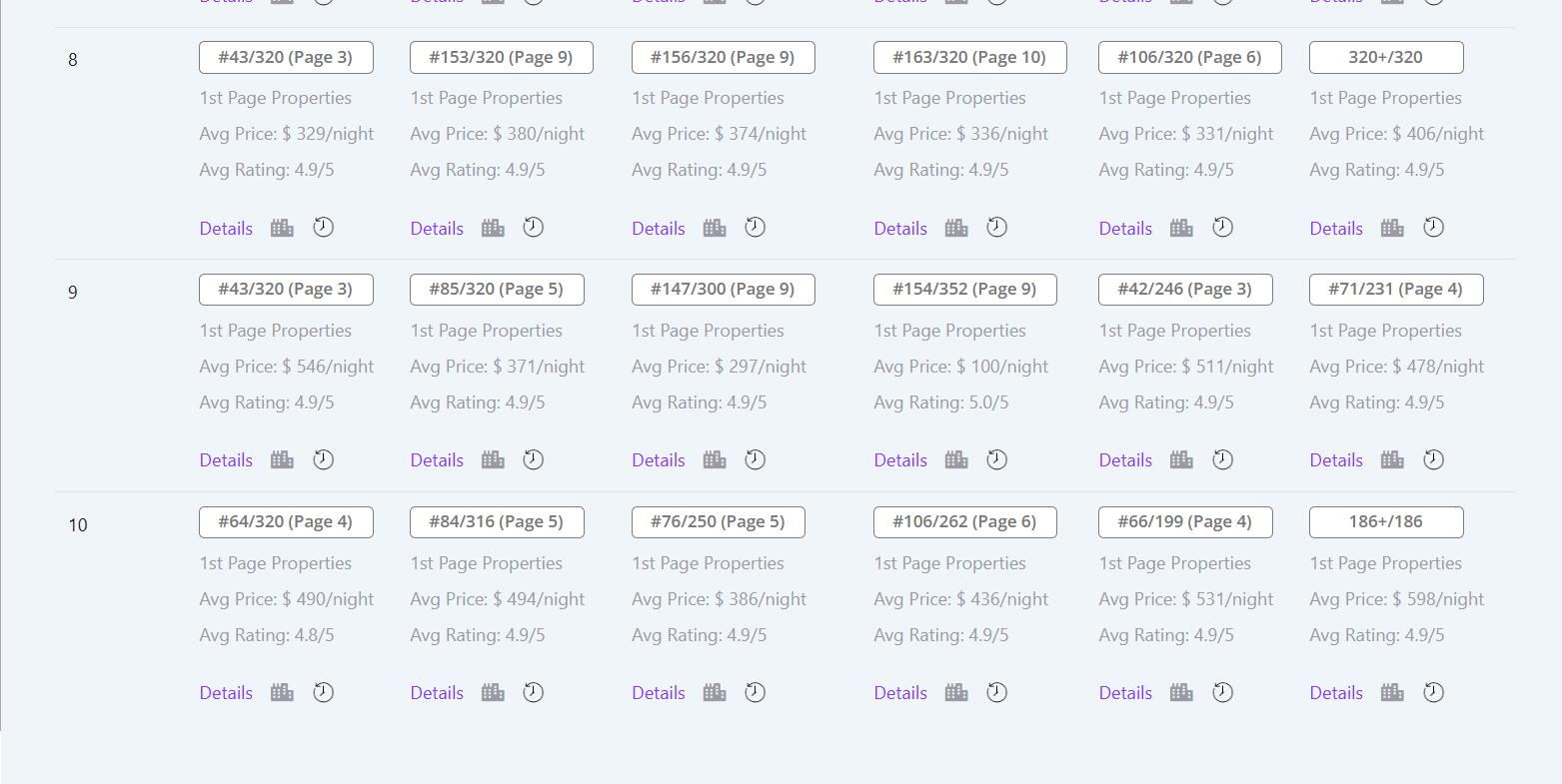Click building icon in $531/night card
This screenshot has height=784, width=1562.
[1181, 692]
